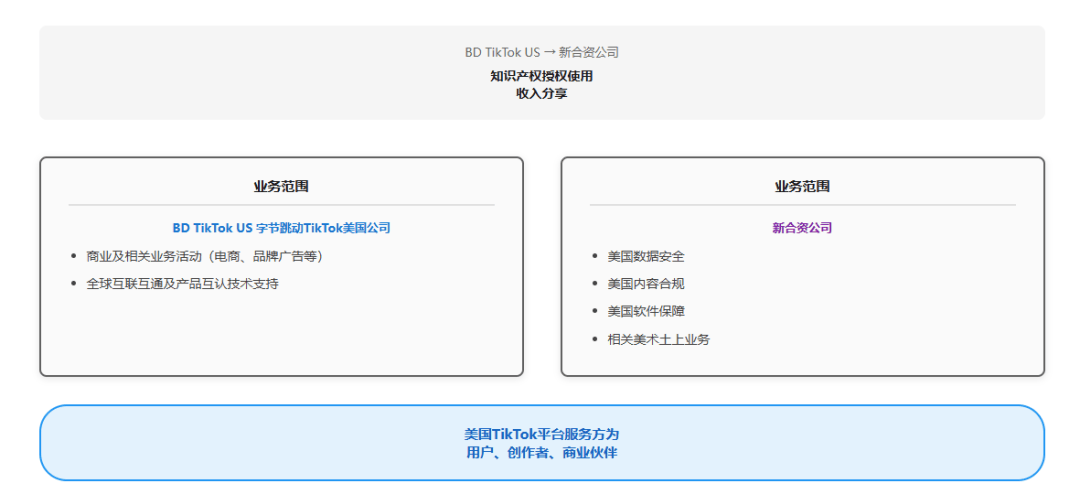Click the 全球互联互通及产品互认技术支持 bullet item
Viewport: 1080px width, 494px height.
point(182,284)
